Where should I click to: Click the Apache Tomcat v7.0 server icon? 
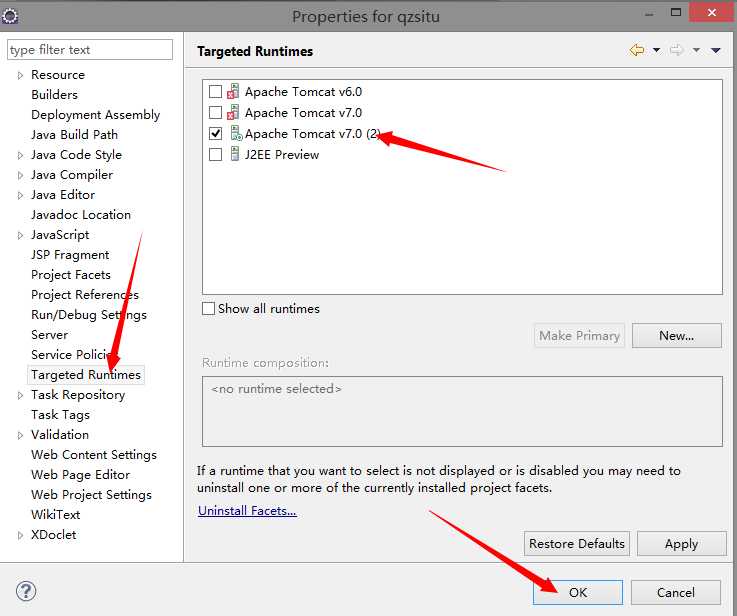coord(233,112)
